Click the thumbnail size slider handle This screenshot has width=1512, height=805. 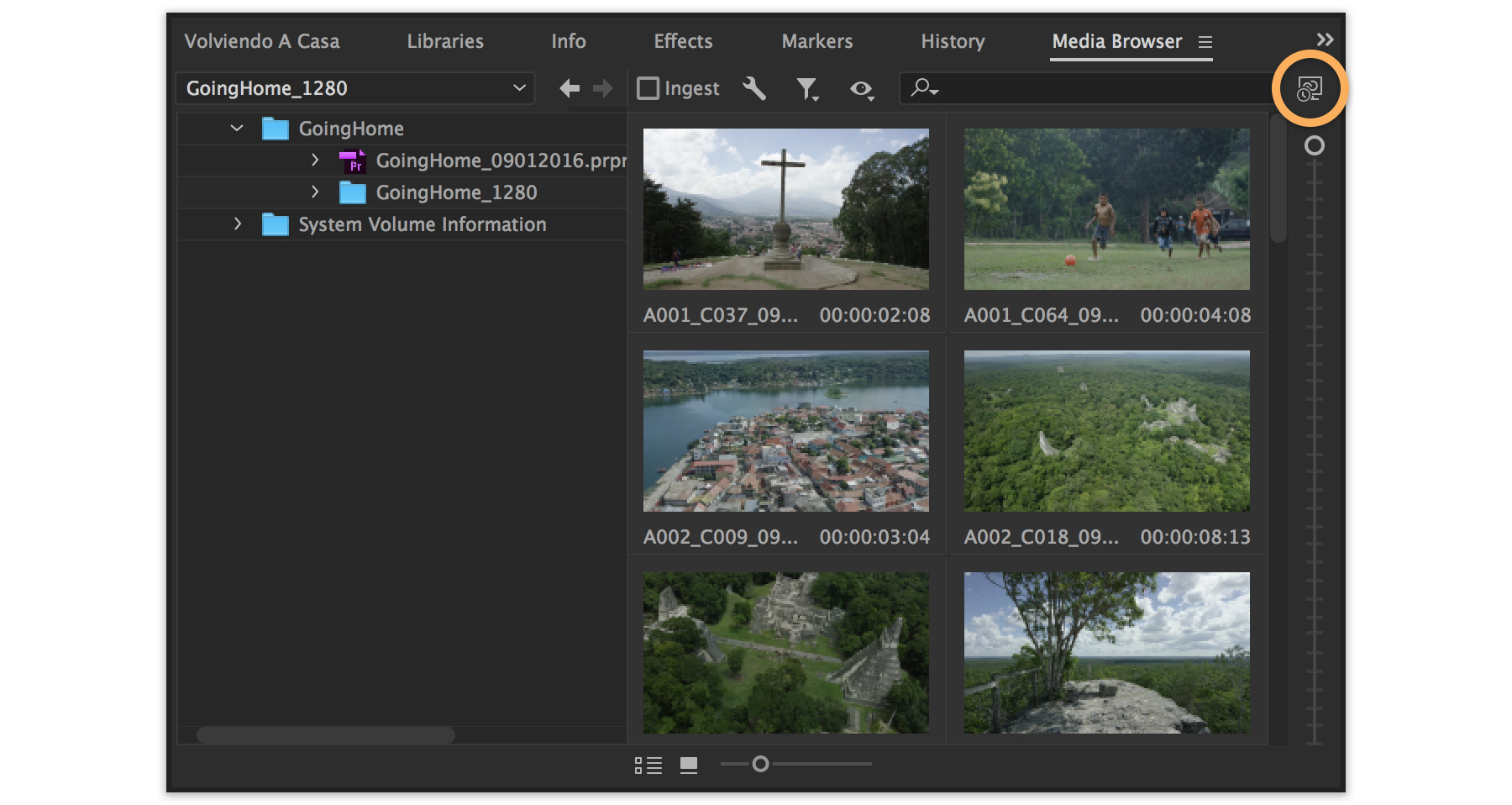coord(760,764)
